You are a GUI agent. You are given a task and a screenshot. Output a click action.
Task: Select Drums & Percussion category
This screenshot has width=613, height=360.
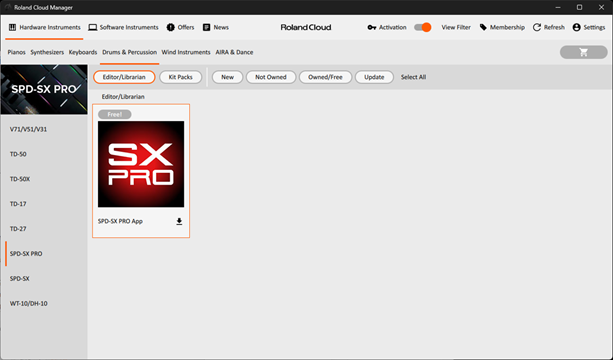point(129,52)
